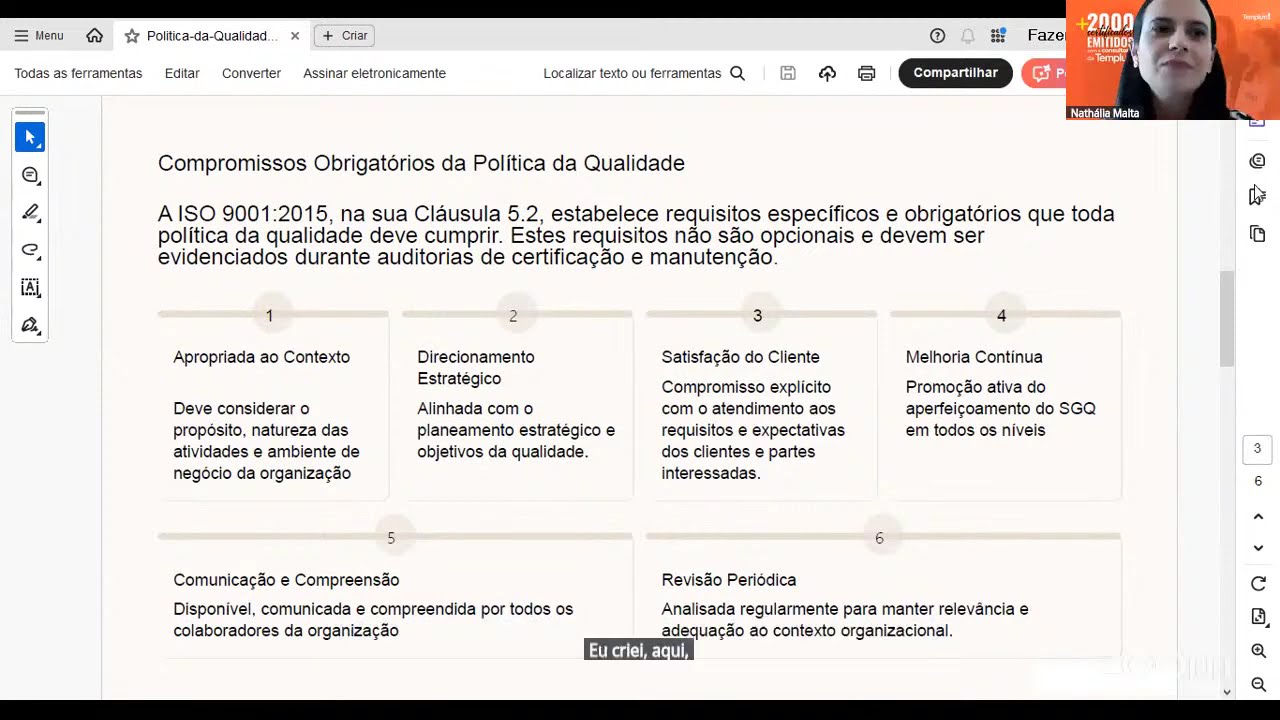This screenshot has height=720, width=1280.
Task: Close the Politica-da-Qualidade tab
Action: (295, 36)
